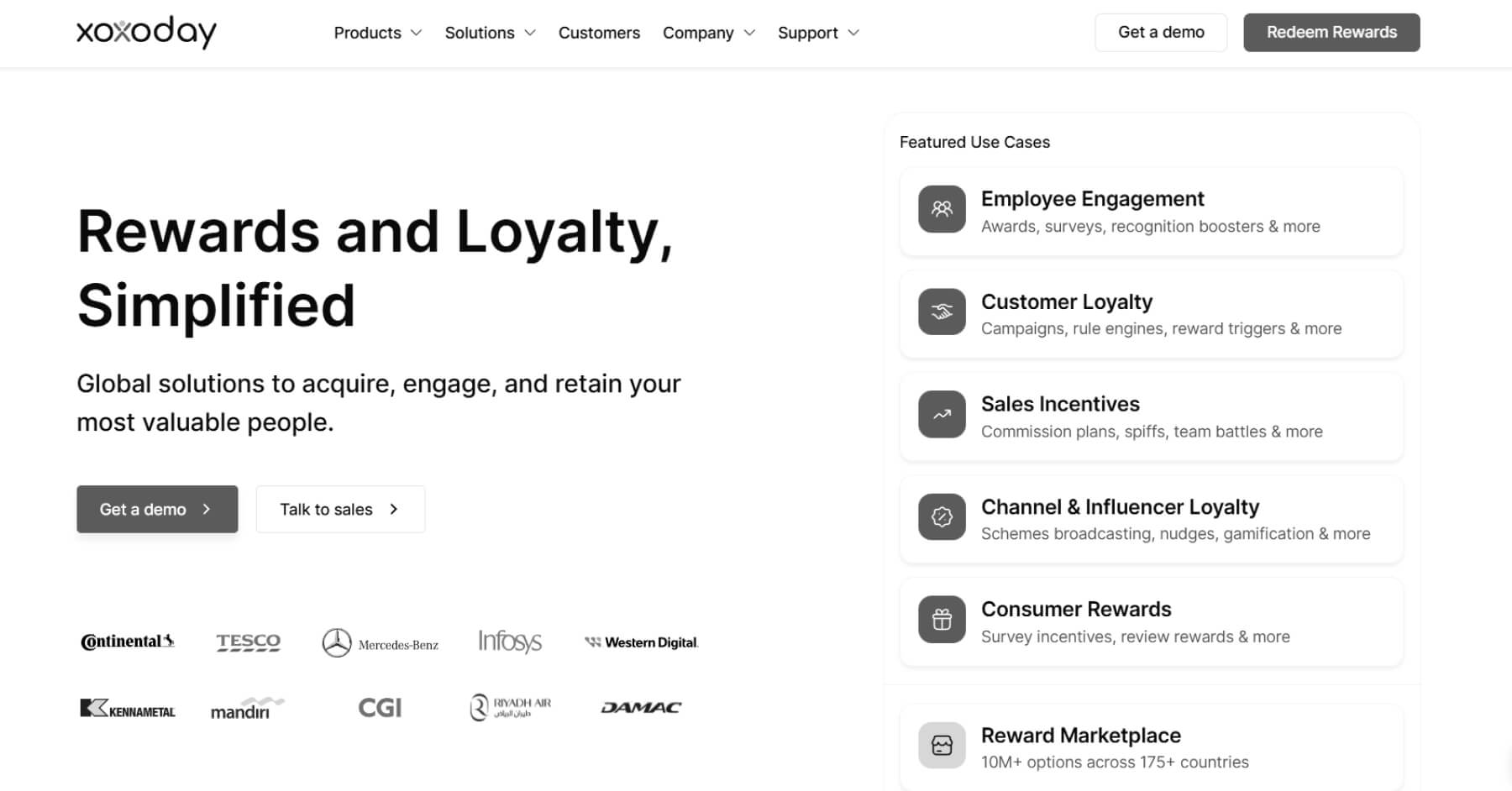Screen dimensions: 1512x791
Task: Click the Employee Engagement people icon
Action: [x=942, y=209]
